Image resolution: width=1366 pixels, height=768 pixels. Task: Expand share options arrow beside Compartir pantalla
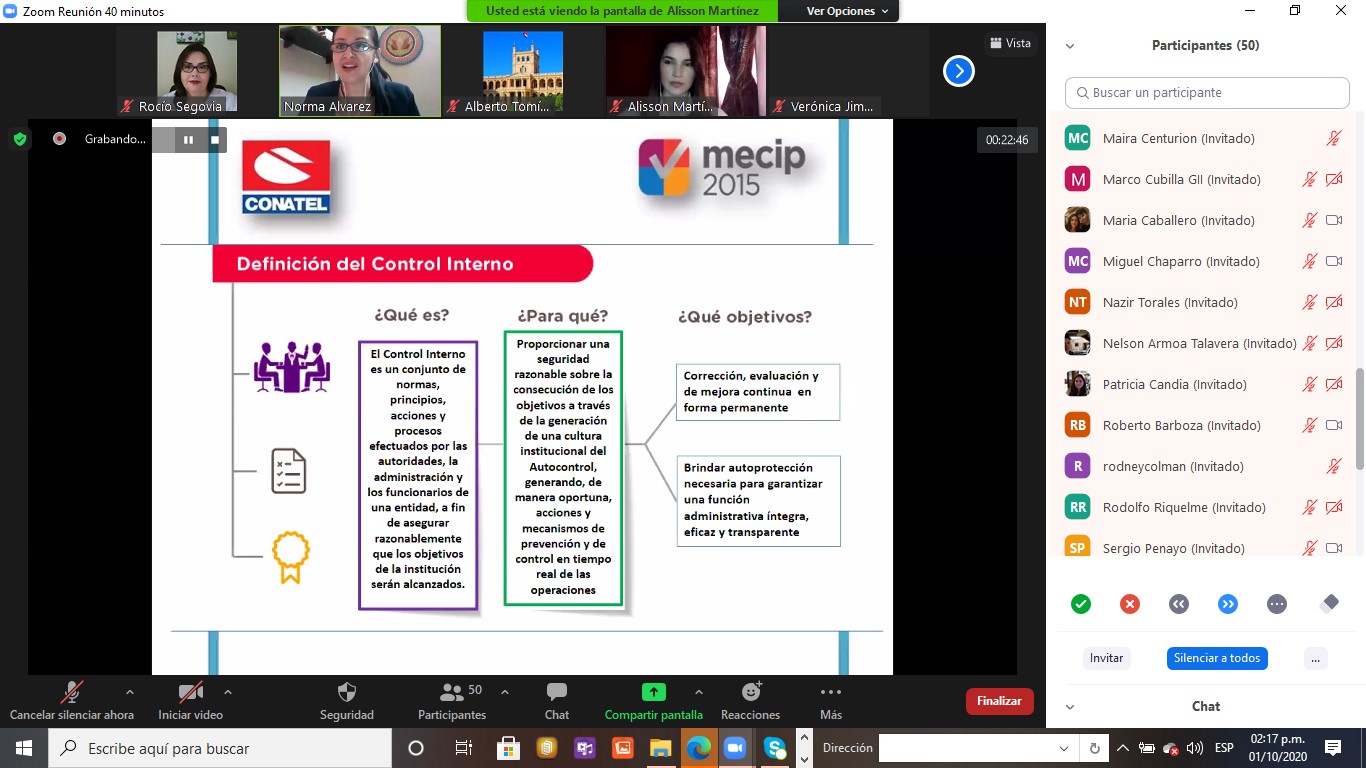(698, 692)
